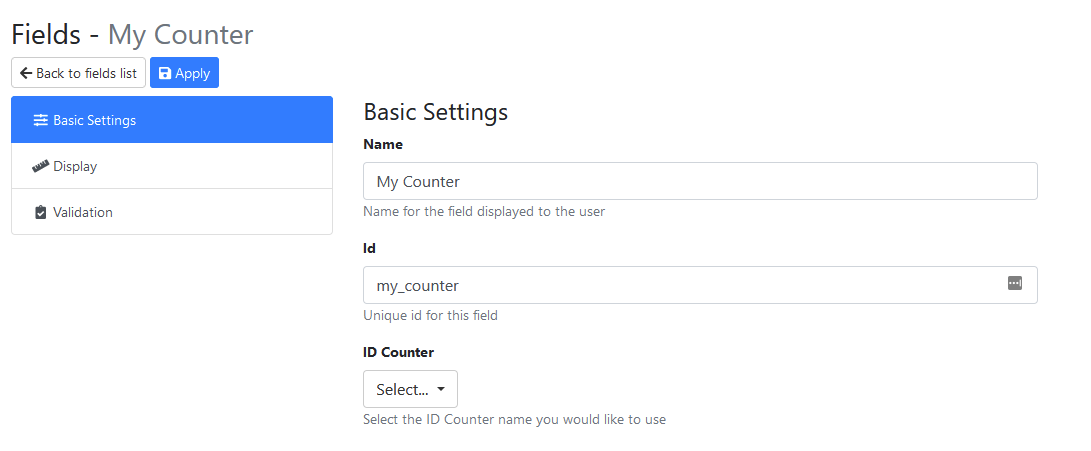The width and height of the screenshot is (1091, 451).
Task: Click the bold Id field label
Action: pyautogui.click(x=369, y=248)
